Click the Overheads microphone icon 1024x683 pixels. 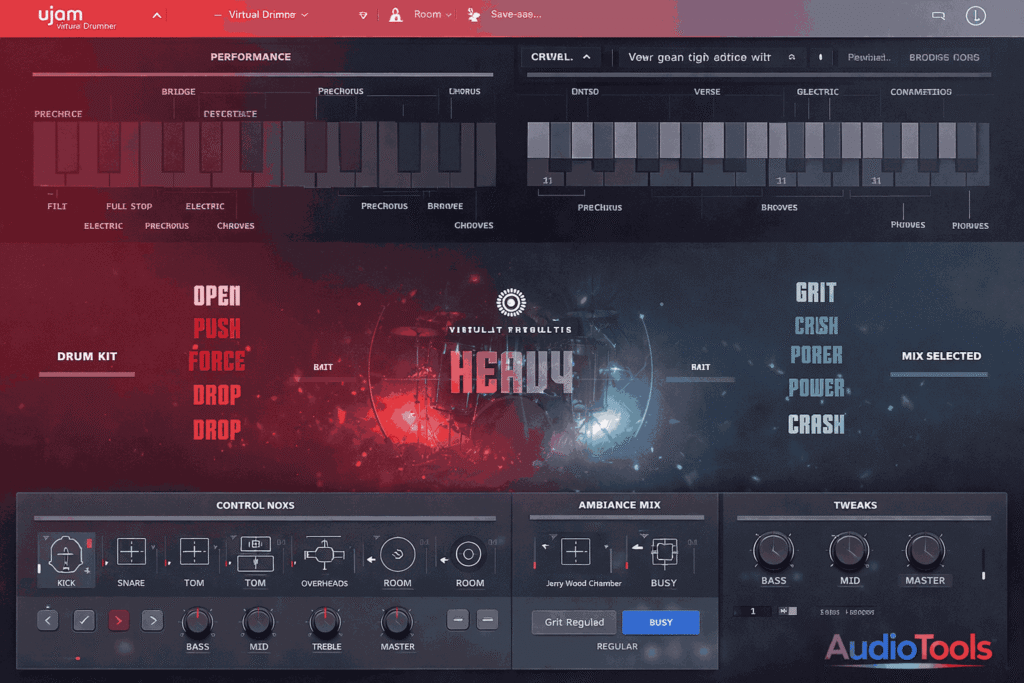(324, 553)
